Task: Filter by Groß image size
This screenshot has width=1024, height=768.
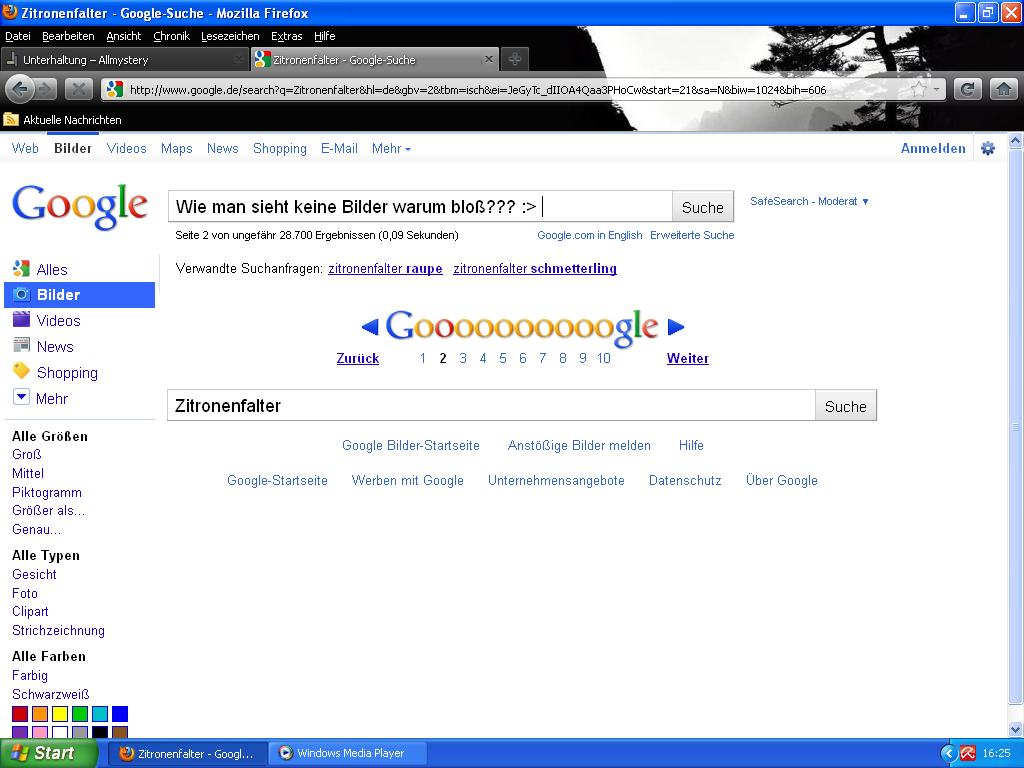Action: (27, 455)
